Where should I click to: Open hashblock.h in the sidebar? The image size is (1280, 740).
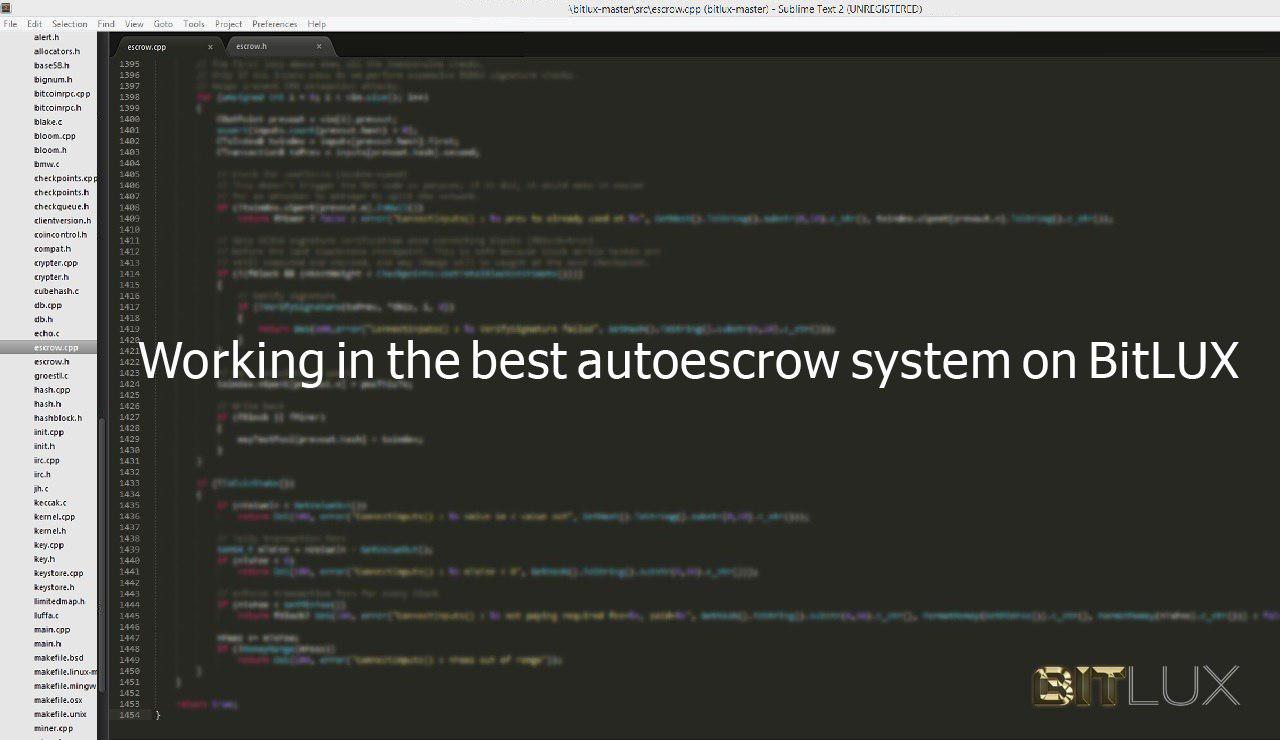click(58, 418)
